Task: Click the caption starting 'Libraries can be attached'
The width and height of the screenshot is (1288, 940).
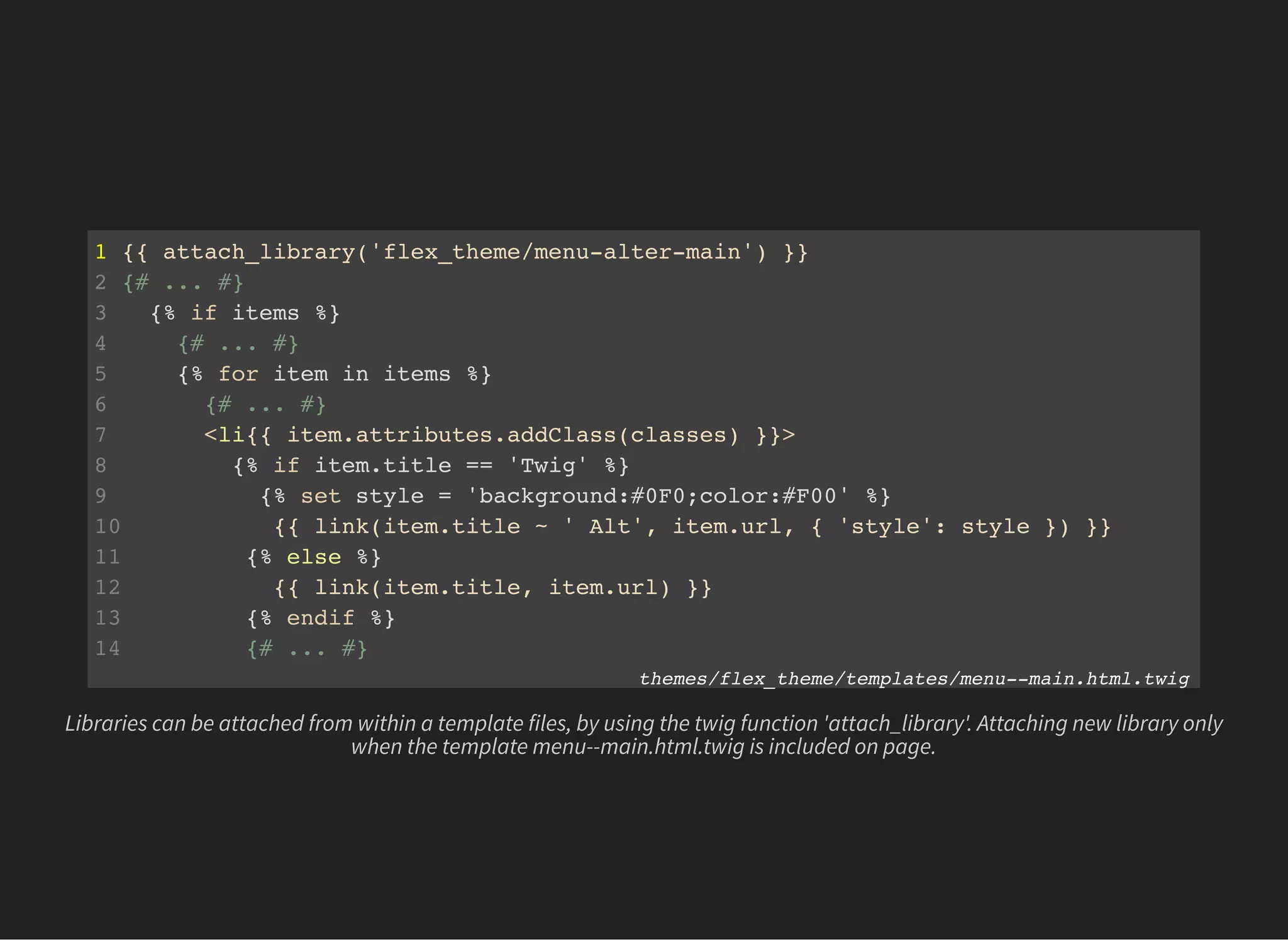Action: pyautogui.click(x=644, y=735)
